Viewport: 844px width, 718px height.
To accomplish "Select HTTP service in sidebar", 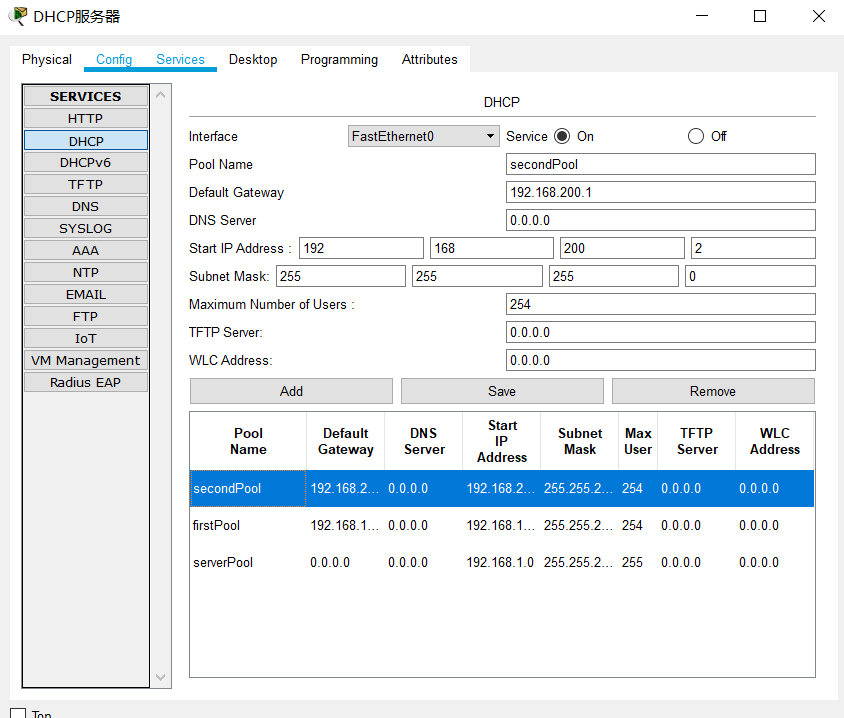I will click(x=86, y=118).
